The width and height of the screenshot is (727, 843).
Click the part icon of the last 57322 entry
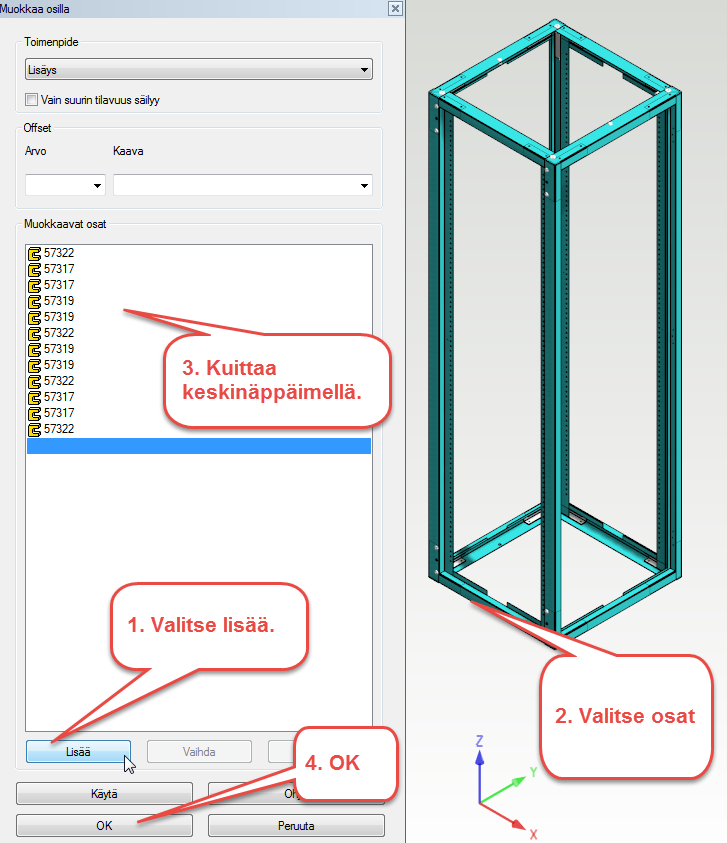click(x=34, y=429)
